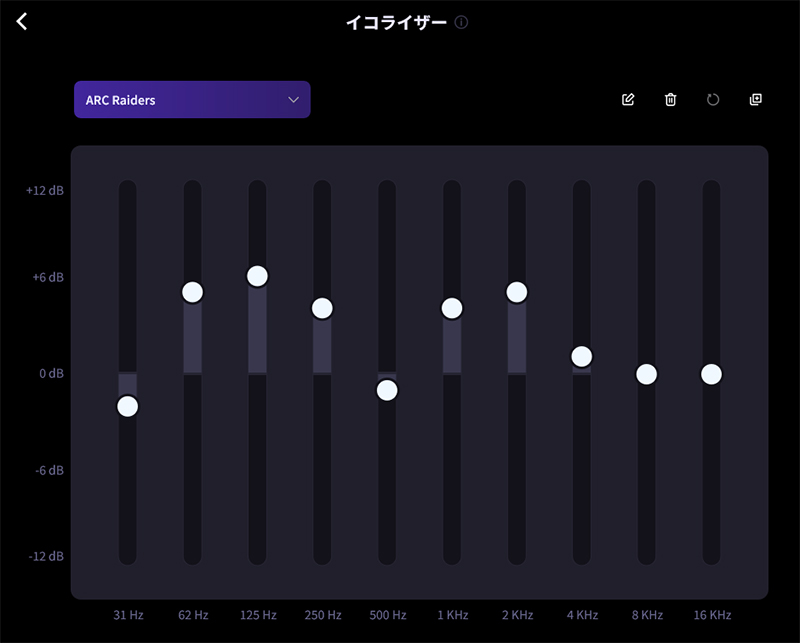Click the edit preset pencil icon
Viewport: 800px width, 643px height.
tap(628, 100)
